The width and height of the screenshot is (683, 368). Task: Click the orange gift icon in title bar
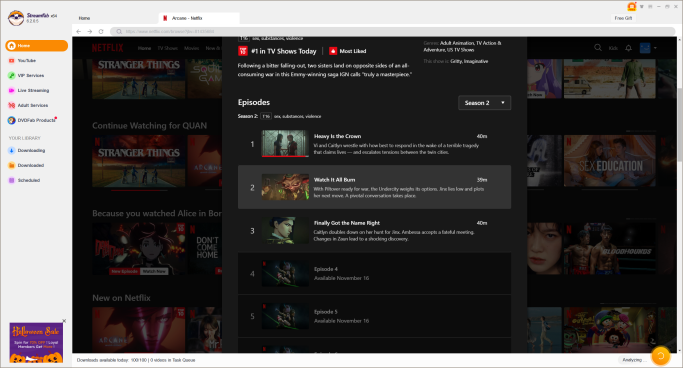coord(631,6)
